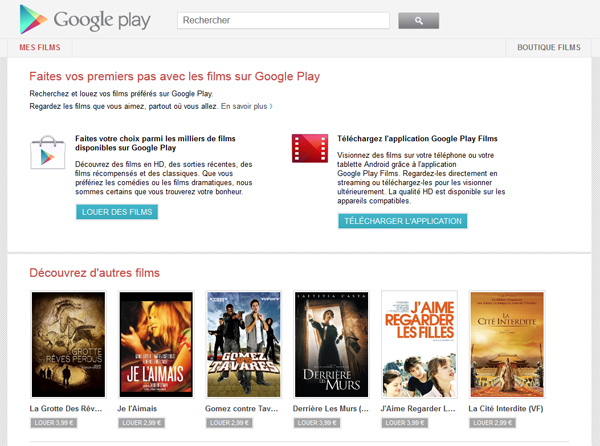Image resolution: width=600 pixels, height=446 pixels.
Task: Open the La Cité Interdite poster
Action: [507, 344]
